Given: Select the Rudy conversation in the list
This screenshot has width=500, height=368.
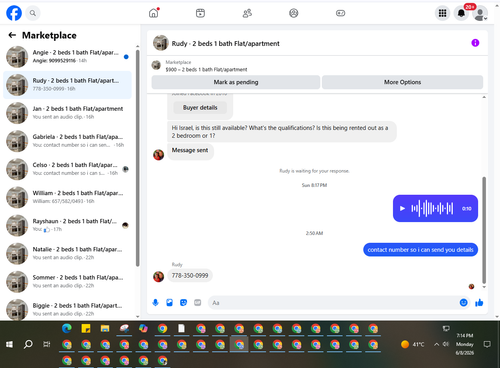Looking at the screenshot, I should (x=67, y=85).
